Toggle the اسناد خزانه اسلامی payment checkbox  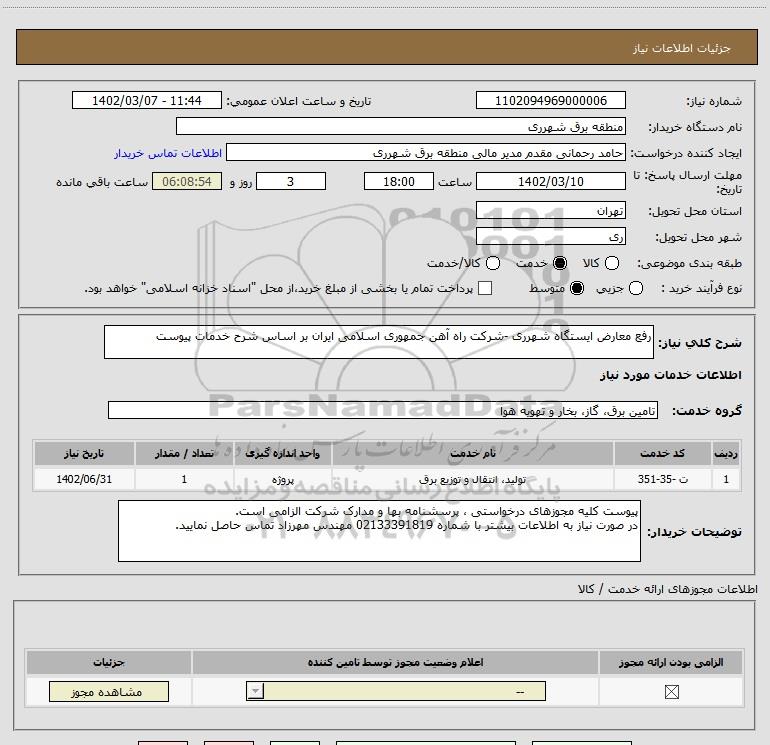click(485, 288)
